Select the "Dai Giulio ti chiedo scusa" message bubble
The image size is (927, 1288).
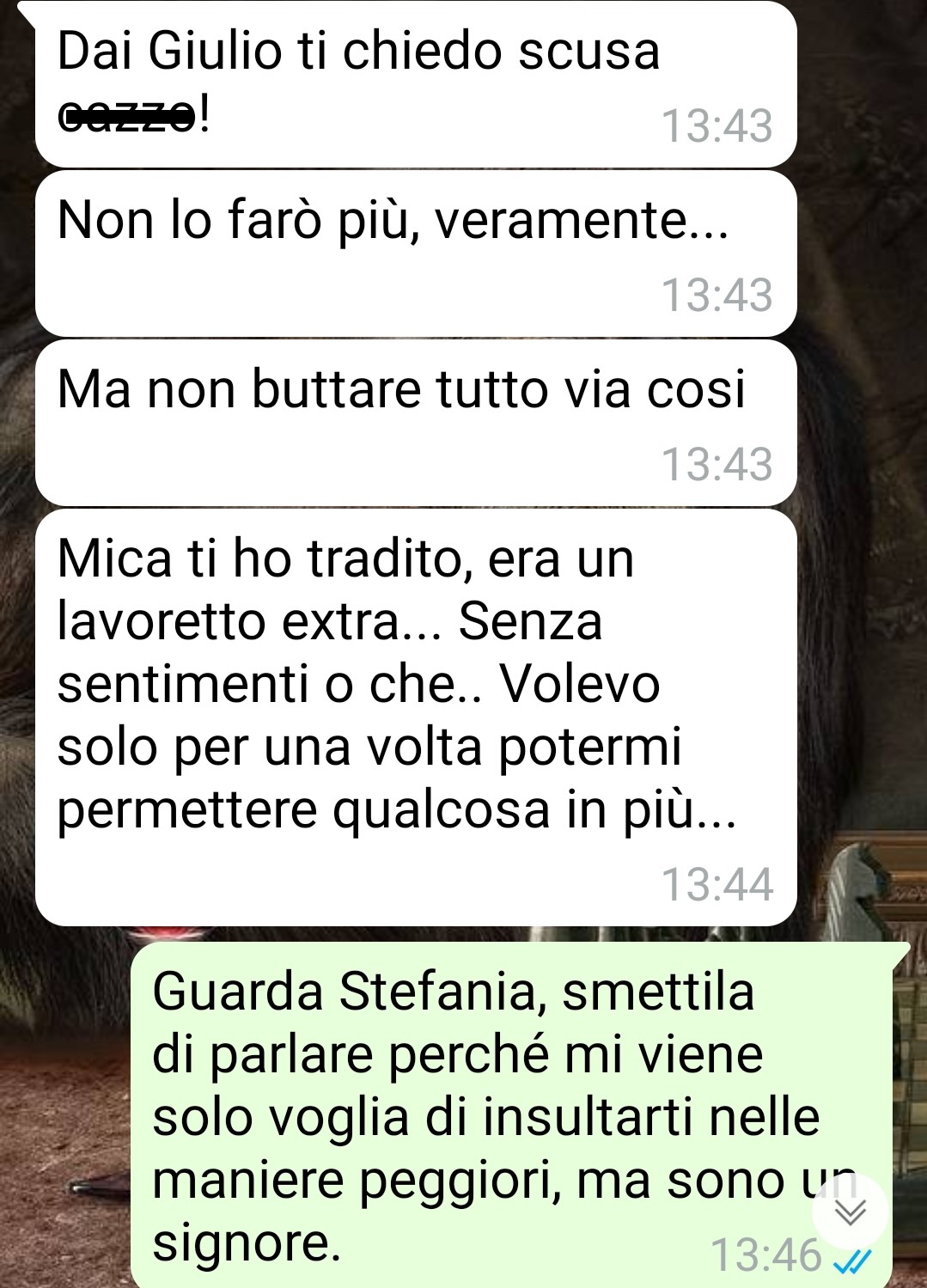click(416, 84)
